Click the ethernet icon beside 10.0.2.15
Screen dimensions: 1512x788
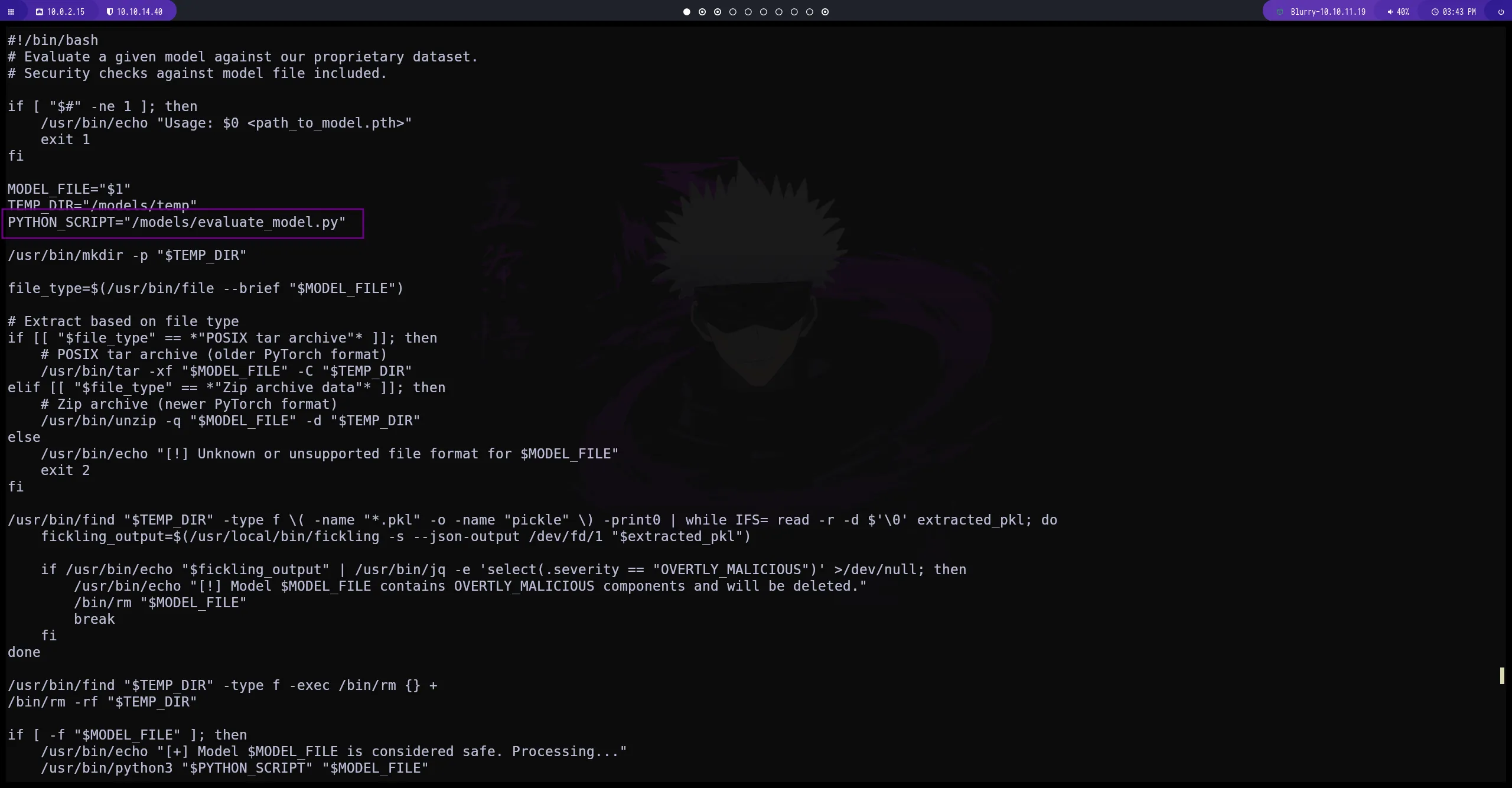coord(40,12)
